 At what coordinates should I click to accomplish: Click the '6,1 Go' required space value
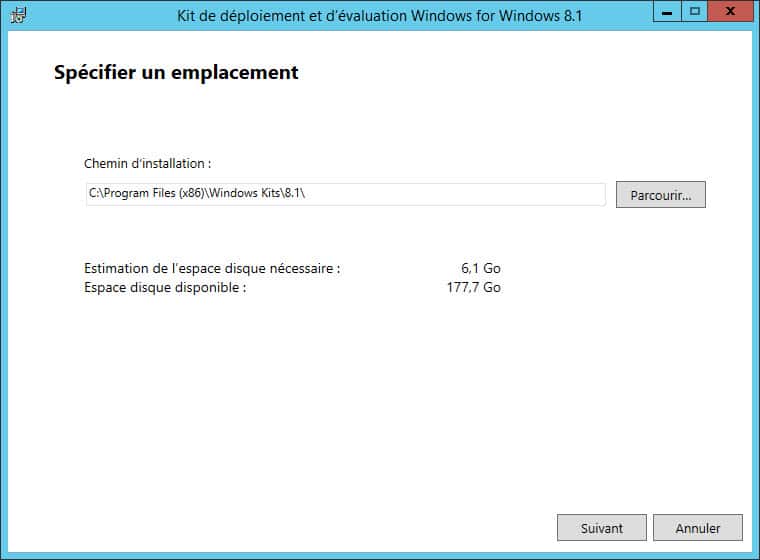click(x=481, y=268)
